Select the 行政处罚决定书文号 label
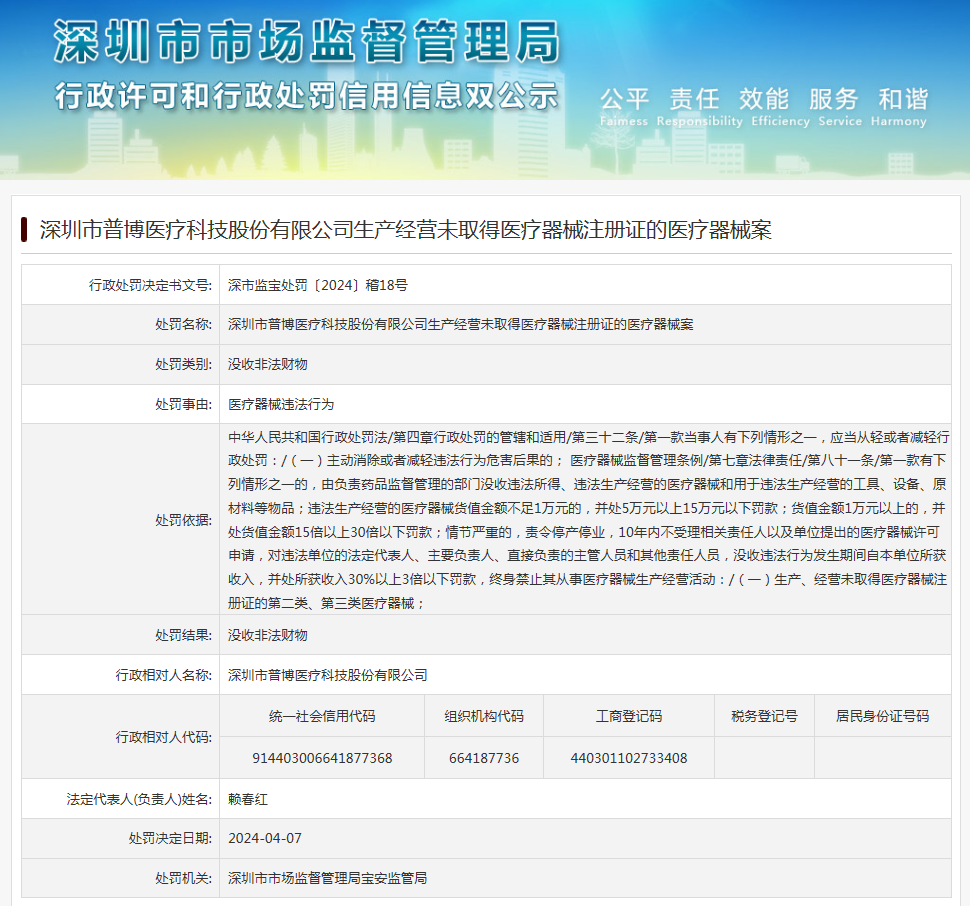 (x=150, y=285)
